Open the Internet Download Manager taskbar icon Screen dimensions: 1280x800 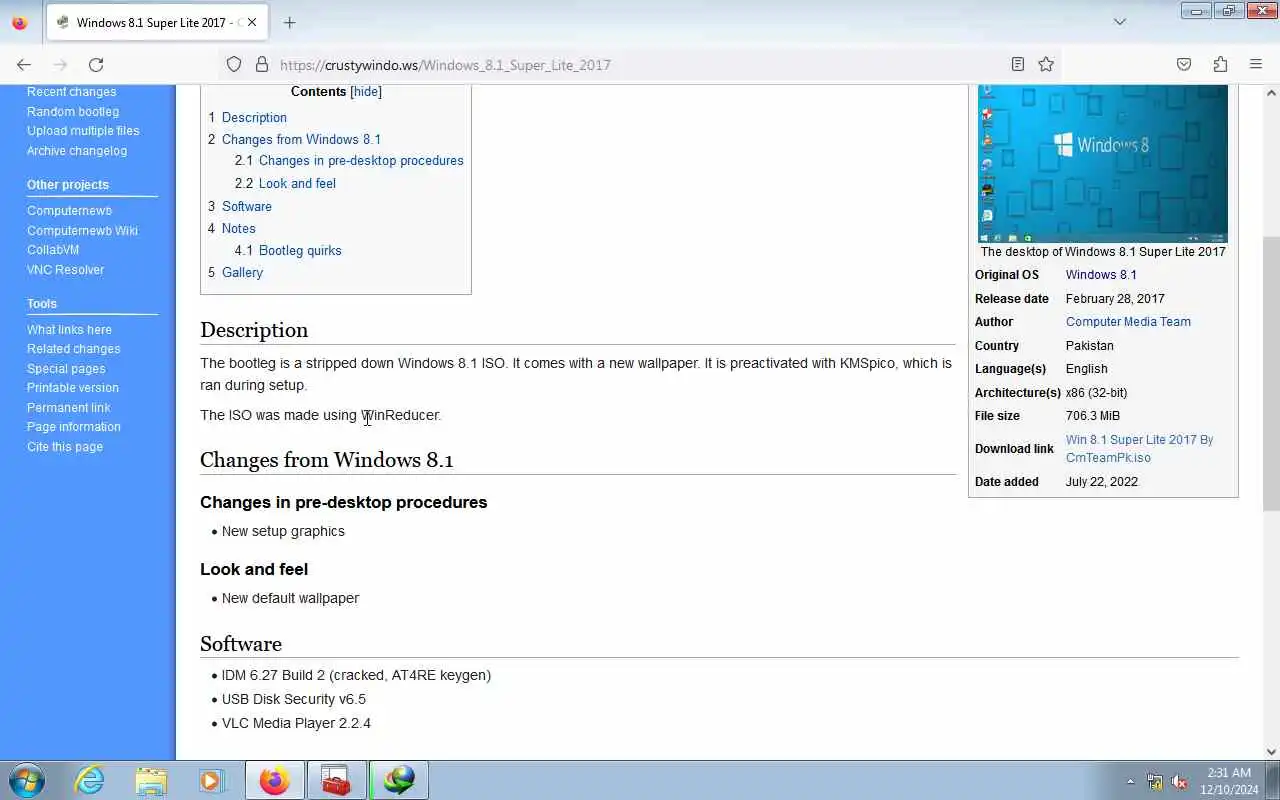(399, 780)
